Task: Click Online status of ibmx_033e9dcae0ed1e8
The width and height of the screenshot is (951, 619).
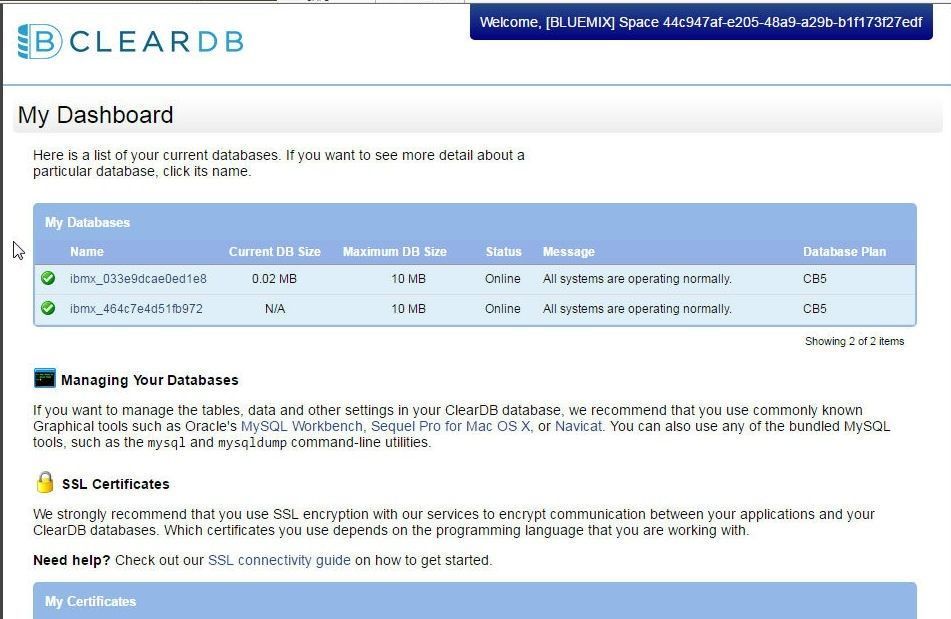Action: pos(503,279)
